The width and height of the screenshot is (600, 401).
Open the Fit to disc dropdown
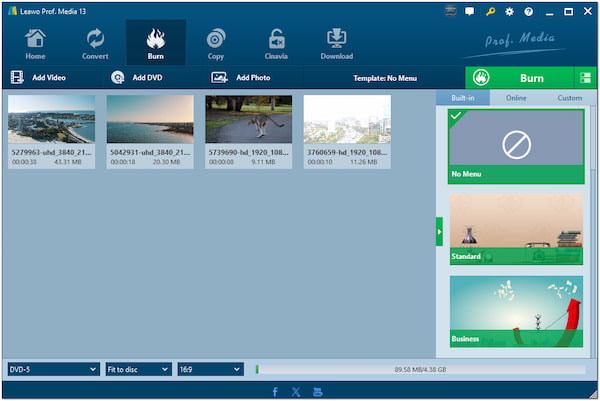[x=138, y=369]
